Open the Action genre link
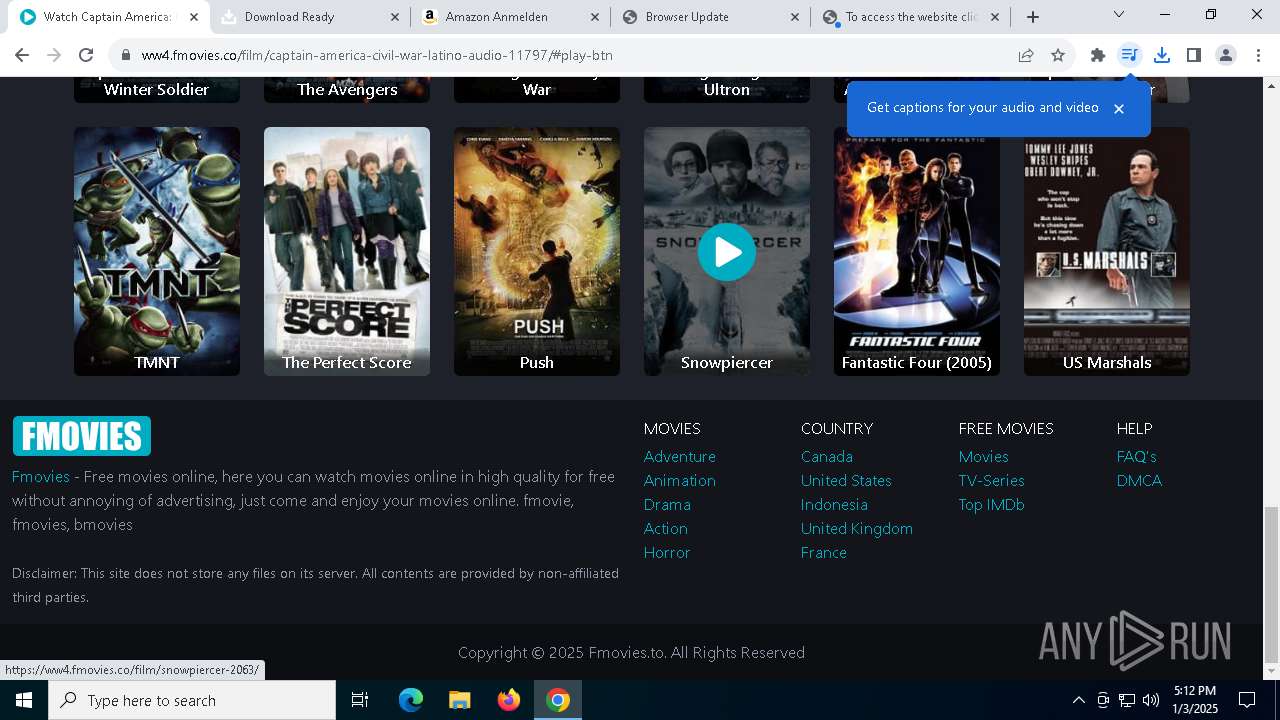 click(666, 528)
